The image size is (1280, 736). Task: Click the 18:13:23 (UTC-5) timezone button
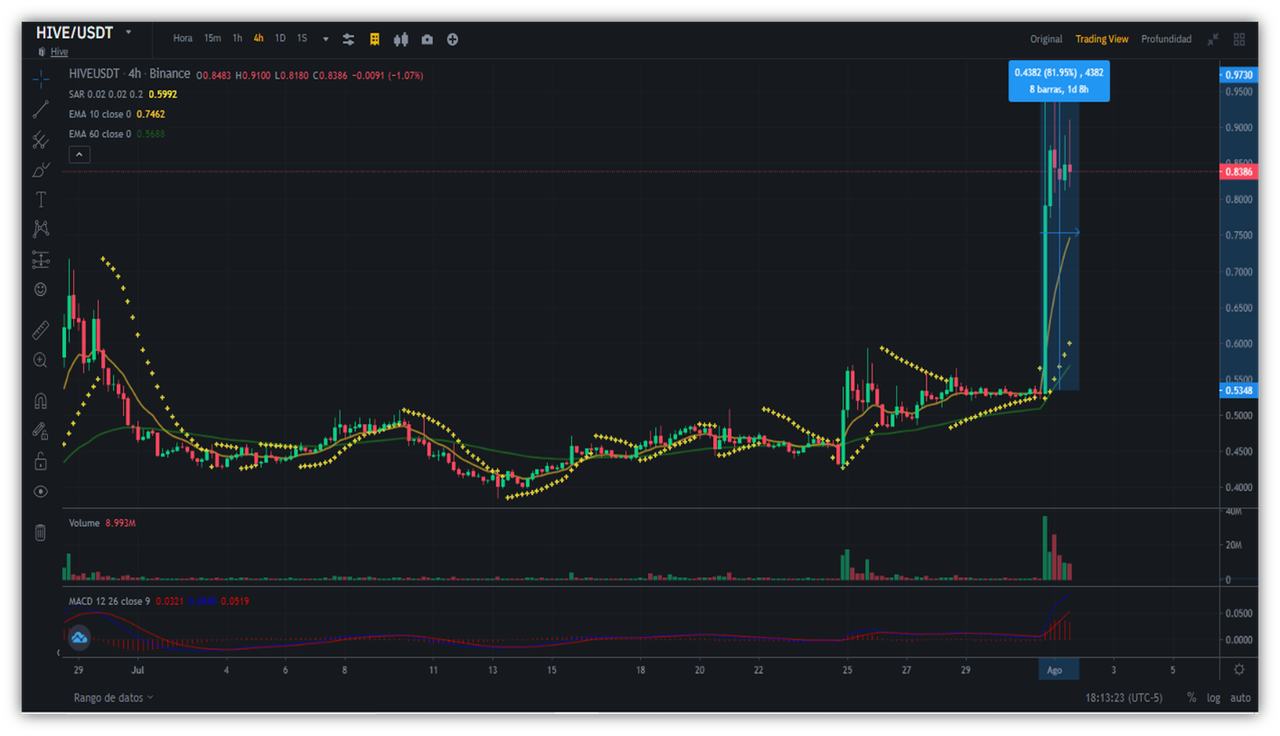coord(1124,697)
